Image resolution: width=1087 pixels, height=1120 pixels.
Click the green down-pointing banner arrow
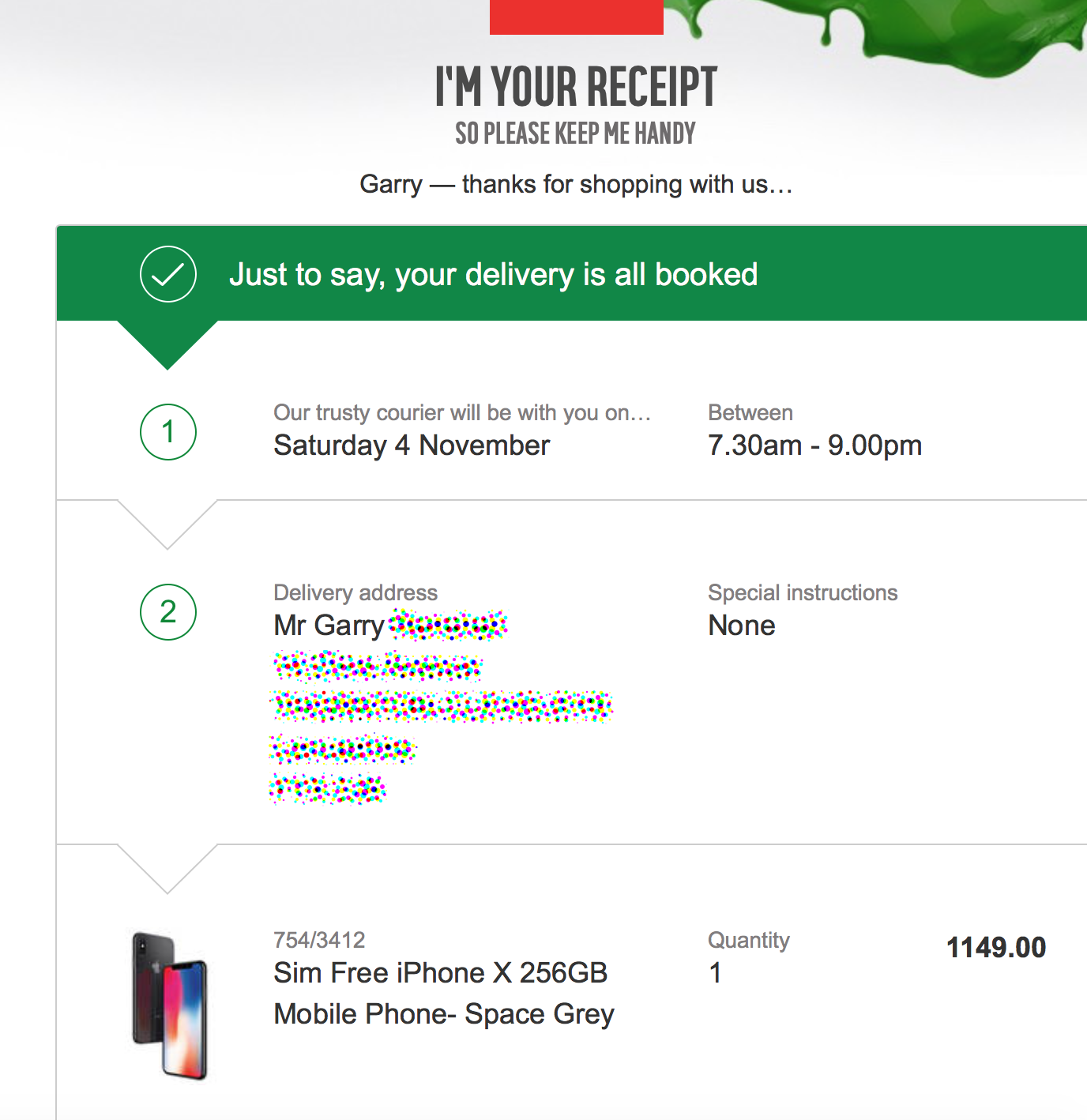point(167,344)
